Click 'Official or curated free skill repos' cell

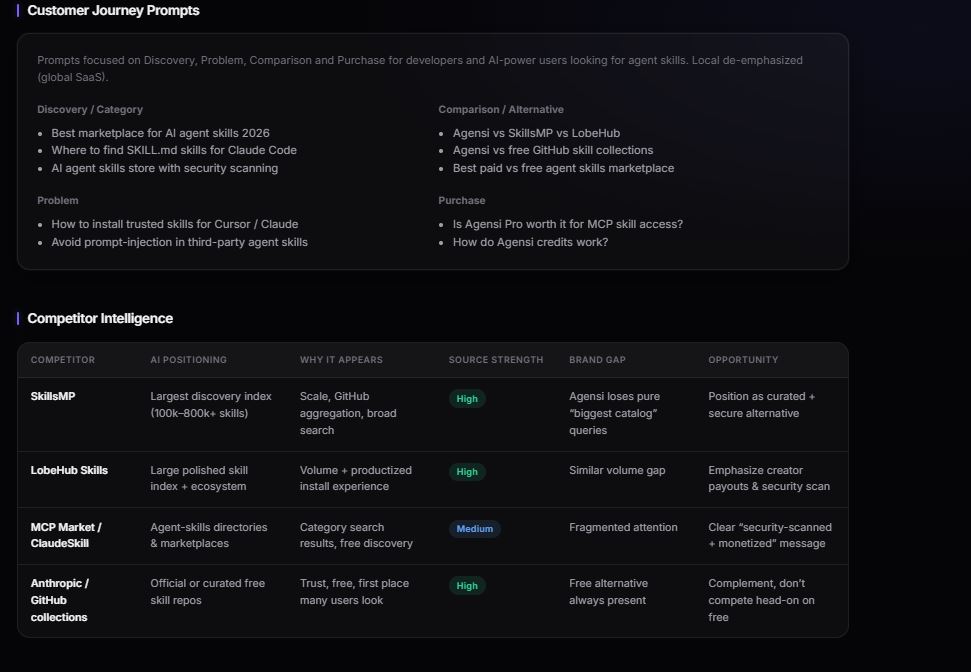click(x=207, y=591)
